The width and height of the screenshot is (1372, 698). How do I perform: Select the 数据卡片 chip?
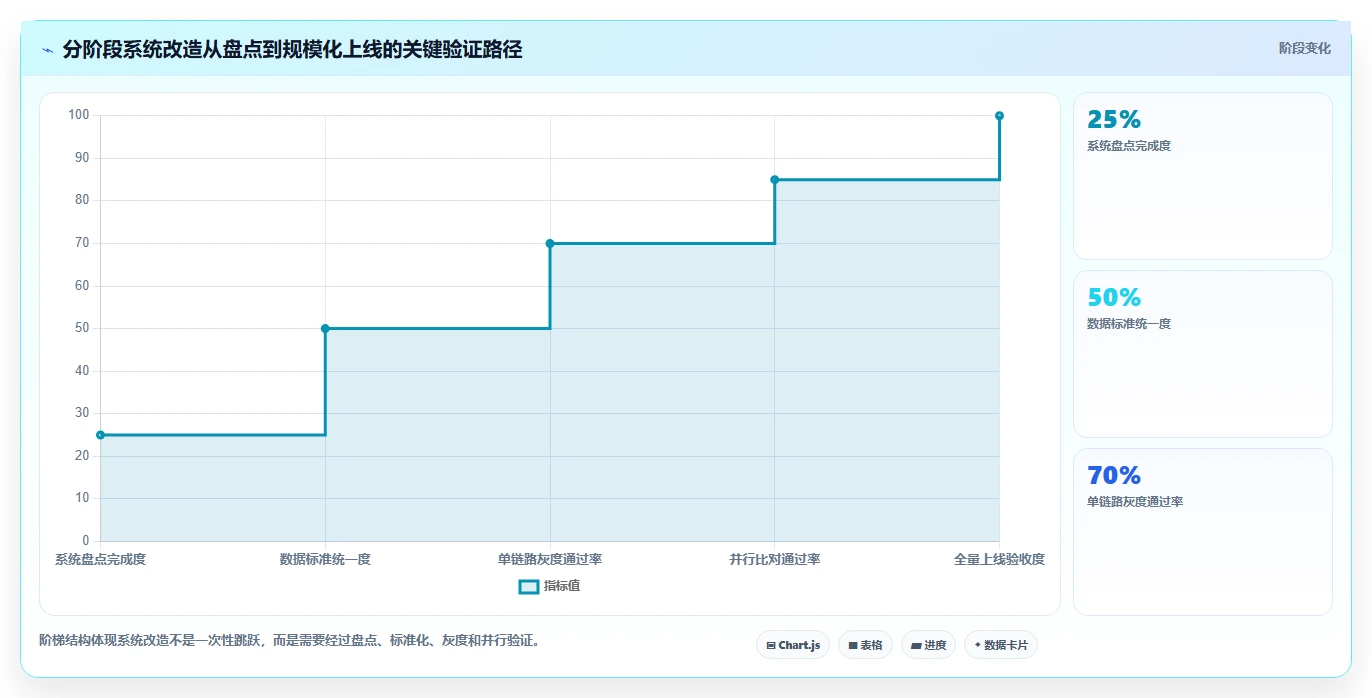(x=1001, y=645)
